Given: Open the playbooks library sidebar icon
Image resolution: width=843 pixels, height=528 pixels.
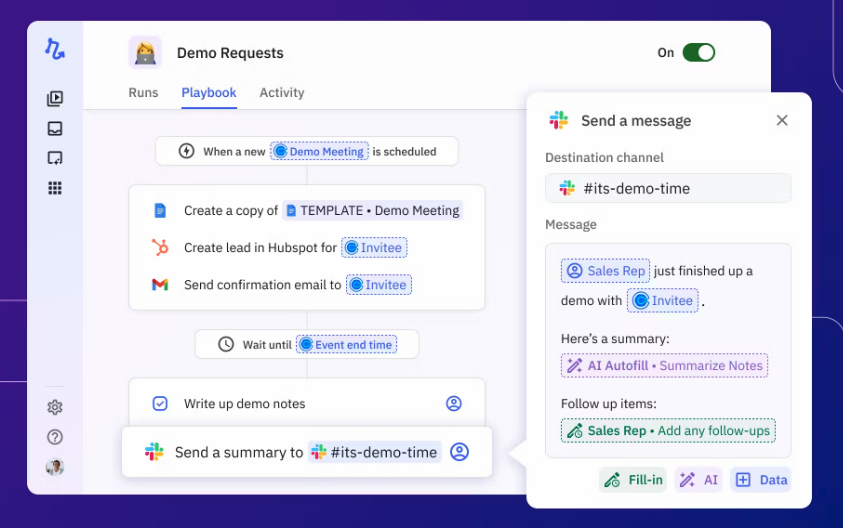Looking at the screenshot, I should coord(55,98).
